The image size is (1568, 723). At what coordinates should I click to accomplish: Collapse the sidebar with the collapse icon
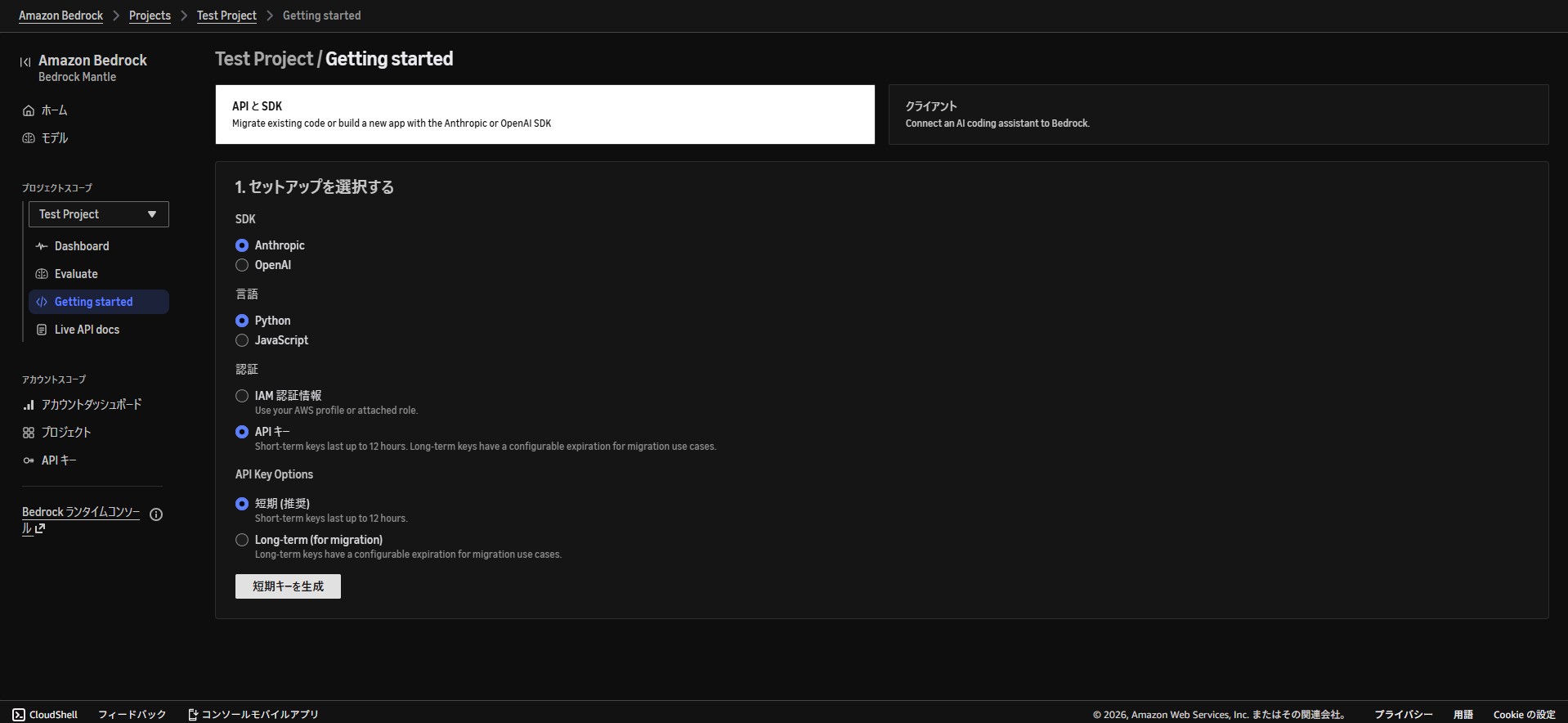[25, 61]
